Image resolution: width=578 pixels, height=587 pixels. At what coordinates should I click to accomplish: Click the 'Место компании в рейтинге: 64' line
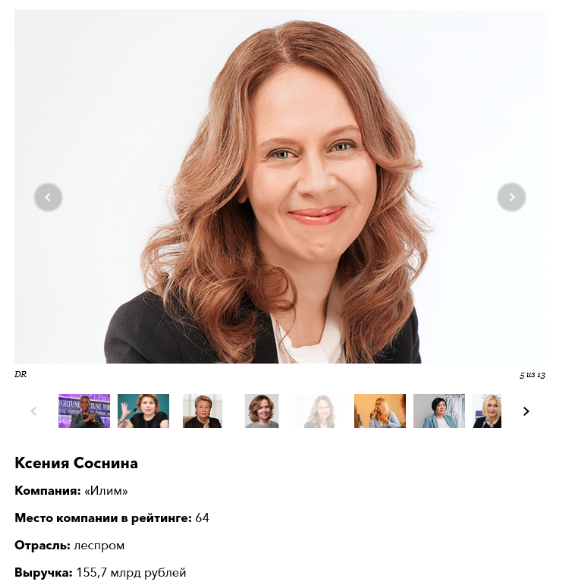tap(112, 518)
